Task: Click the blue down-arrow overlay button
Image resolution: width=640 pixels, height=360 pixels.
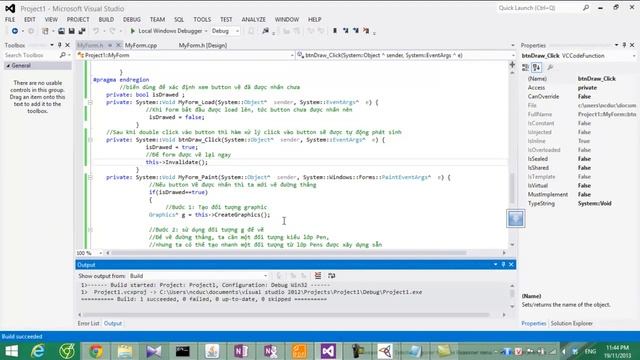Action: tap(516, 219)
